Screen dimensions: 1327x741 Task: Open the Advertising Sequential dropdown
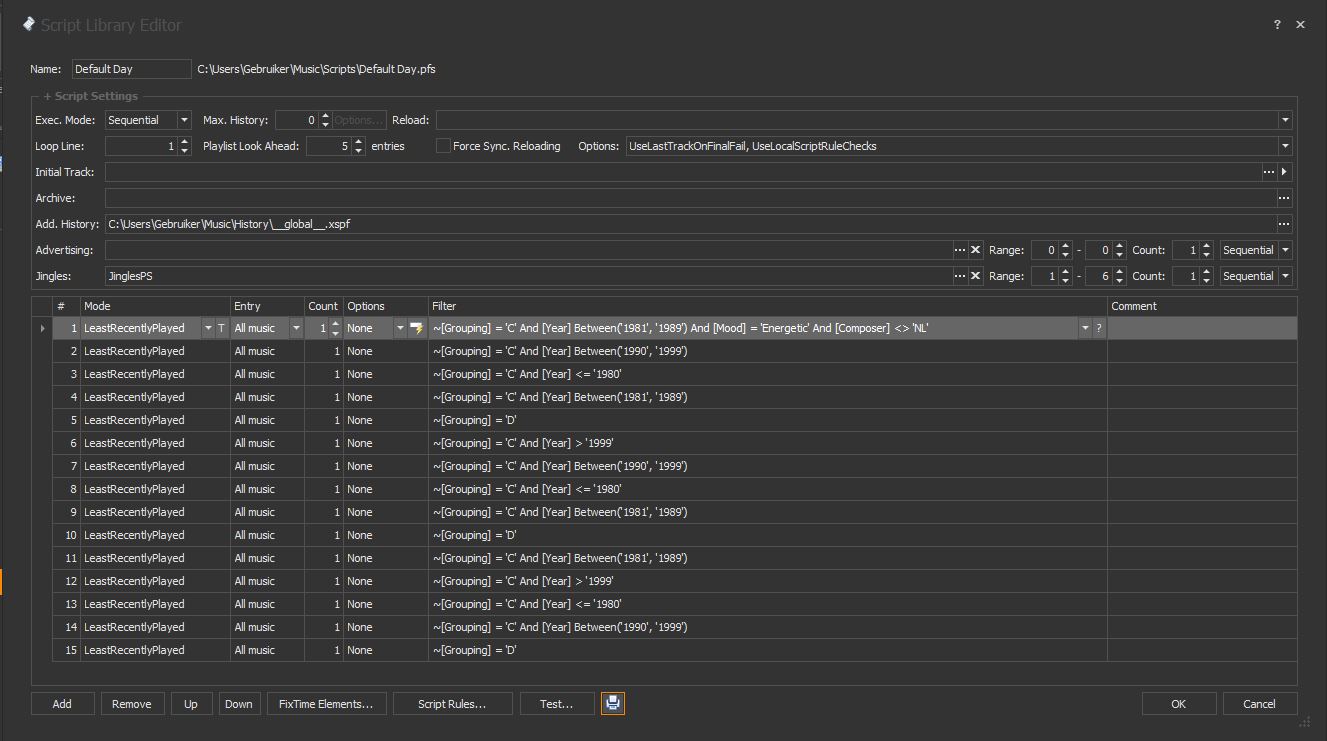pyautogui.click(x=1285, y=250)
